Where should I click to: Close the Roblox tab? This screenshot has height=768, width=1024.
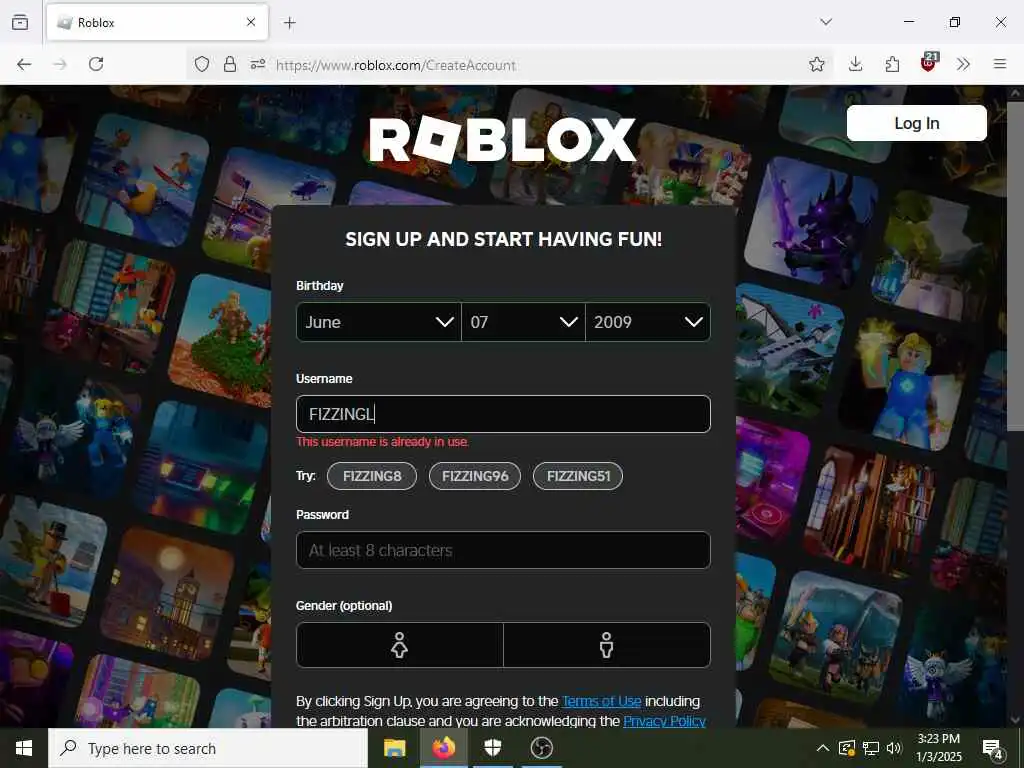click(x=251, y=22)
